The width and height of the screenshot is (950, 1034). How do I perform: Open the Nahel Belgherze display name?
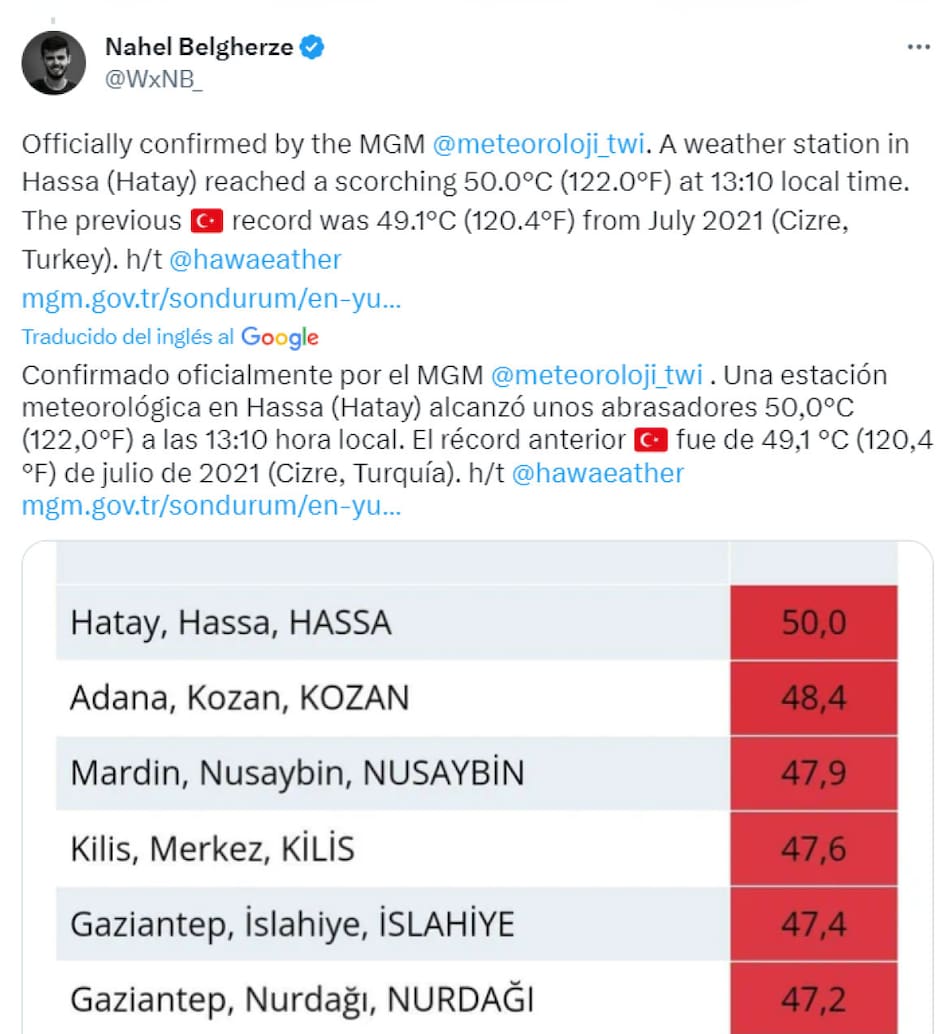coord(198,47)
